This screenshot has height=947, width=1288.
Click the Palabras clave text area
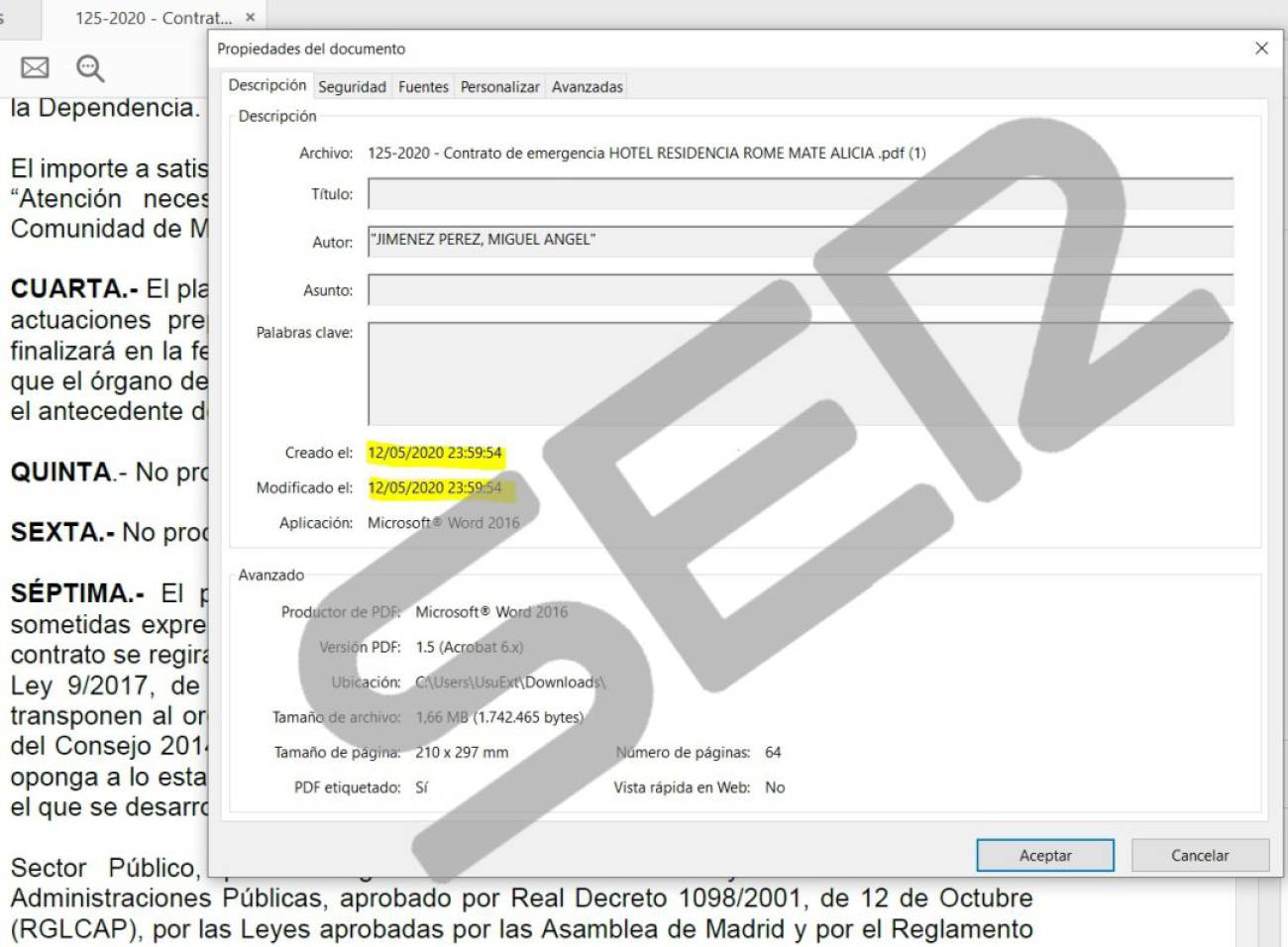[x=801, y=373]
